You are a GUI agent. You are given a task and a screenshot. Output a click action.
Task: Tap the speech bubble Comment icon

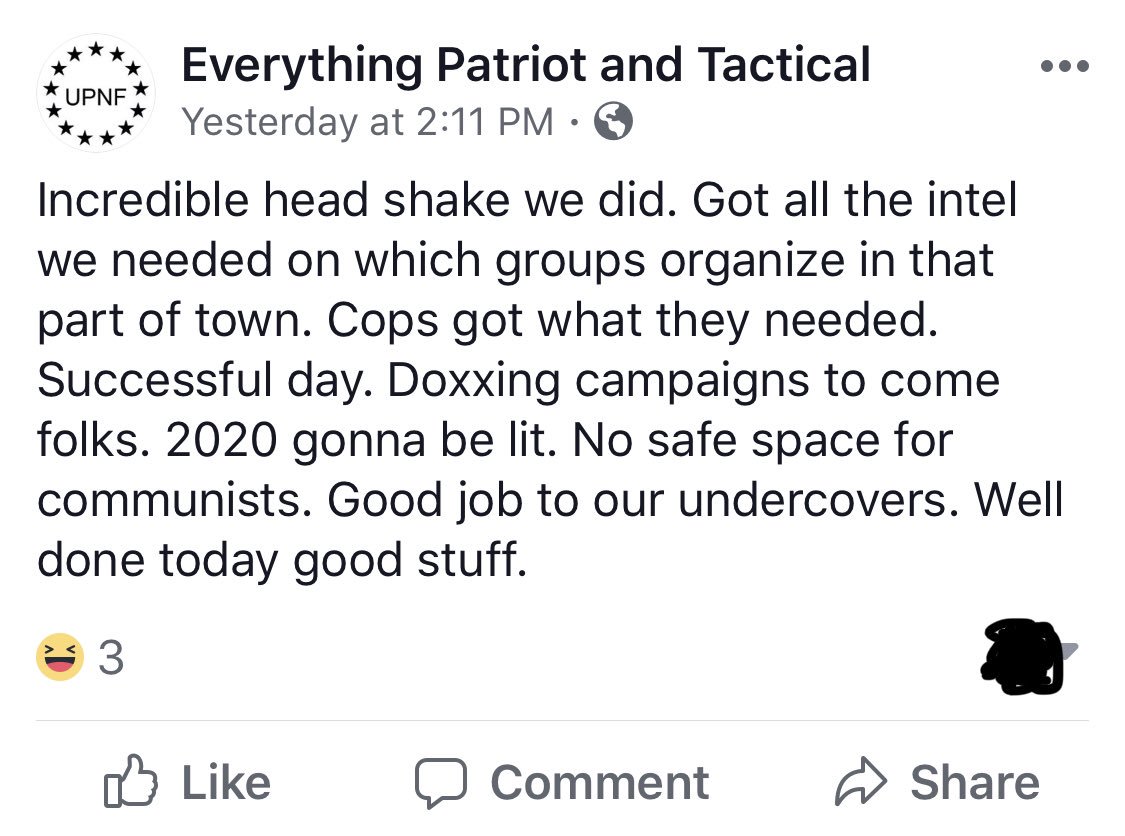click(x=438, y=783)
